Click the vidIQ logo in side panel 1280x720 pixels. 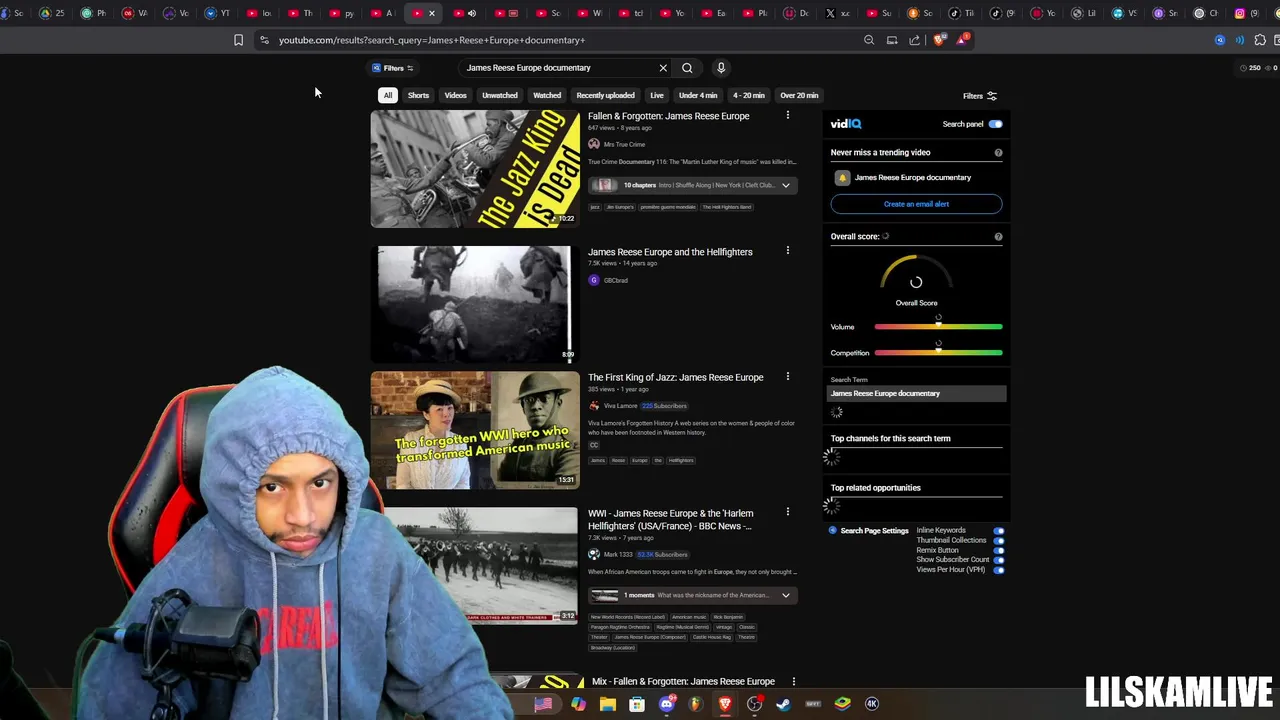(846, 124)
